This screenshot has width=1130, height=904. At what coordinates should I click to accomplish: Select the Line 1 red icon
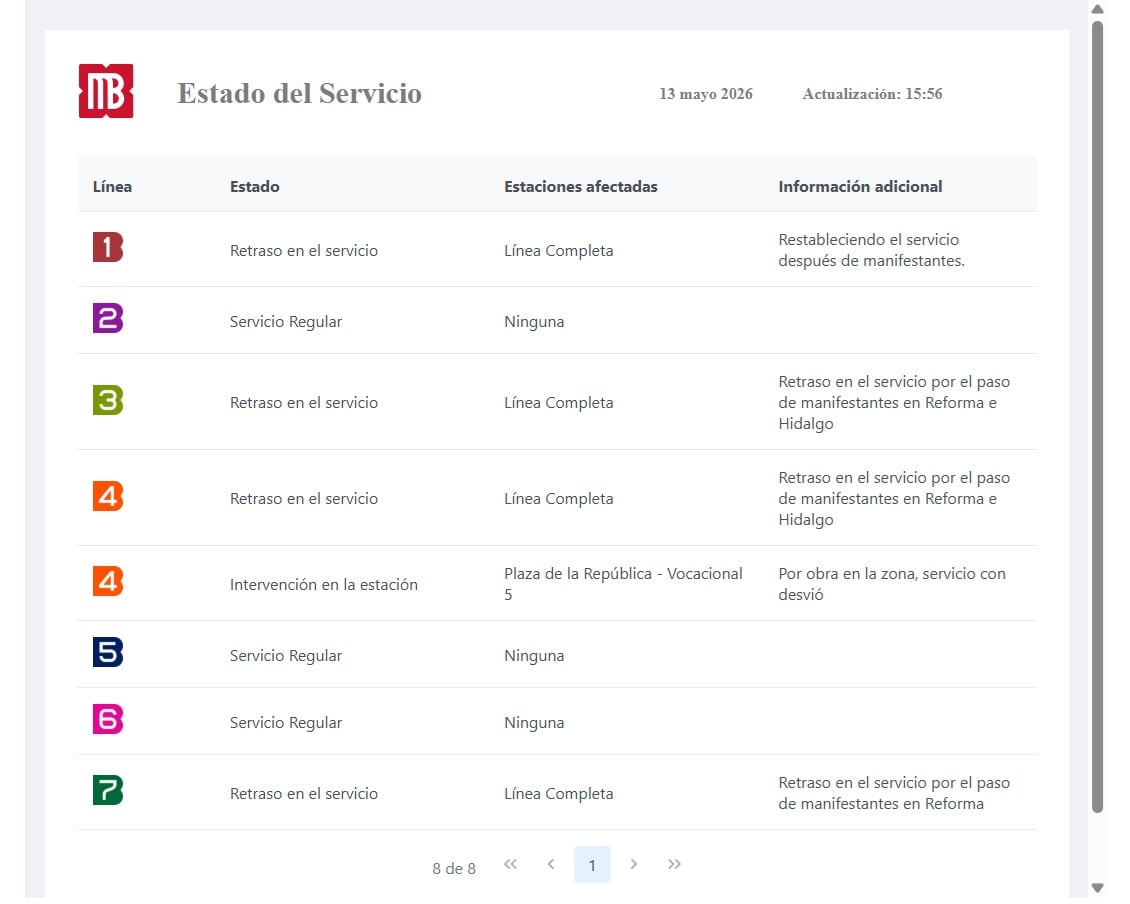coord(108,248)
